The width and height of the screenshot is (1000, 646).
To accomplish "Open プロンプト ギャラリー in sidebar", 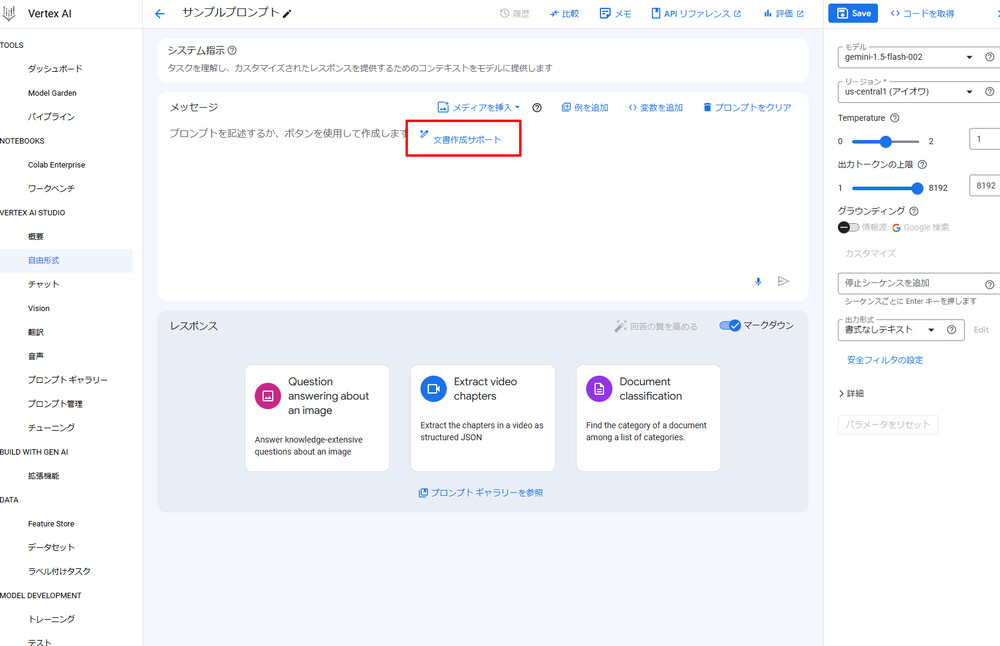I will coord(67,380).
